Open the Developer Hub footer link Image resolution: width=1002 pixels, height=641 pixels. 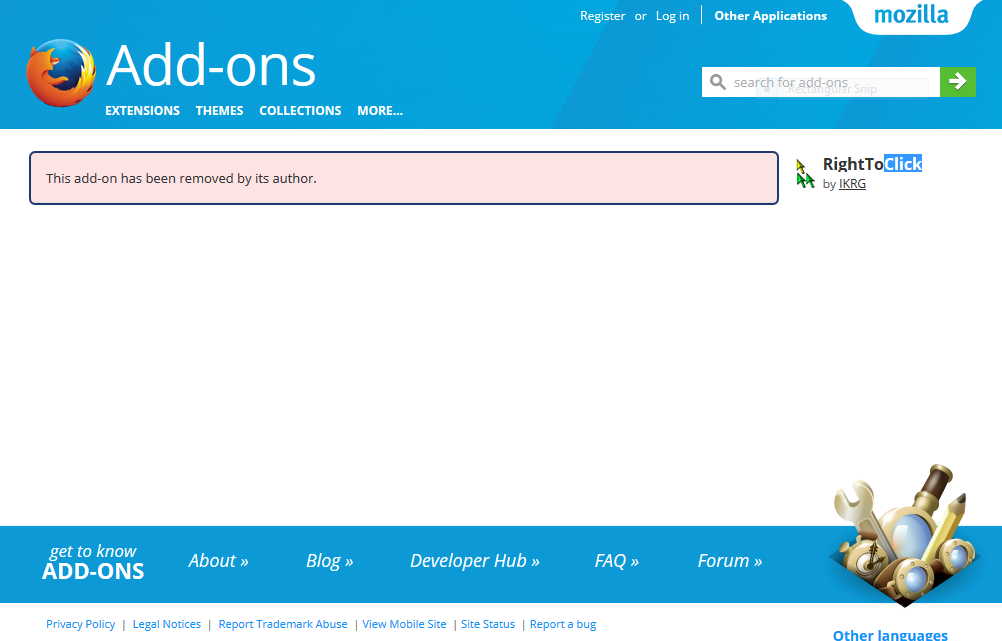tap(474, 561)
